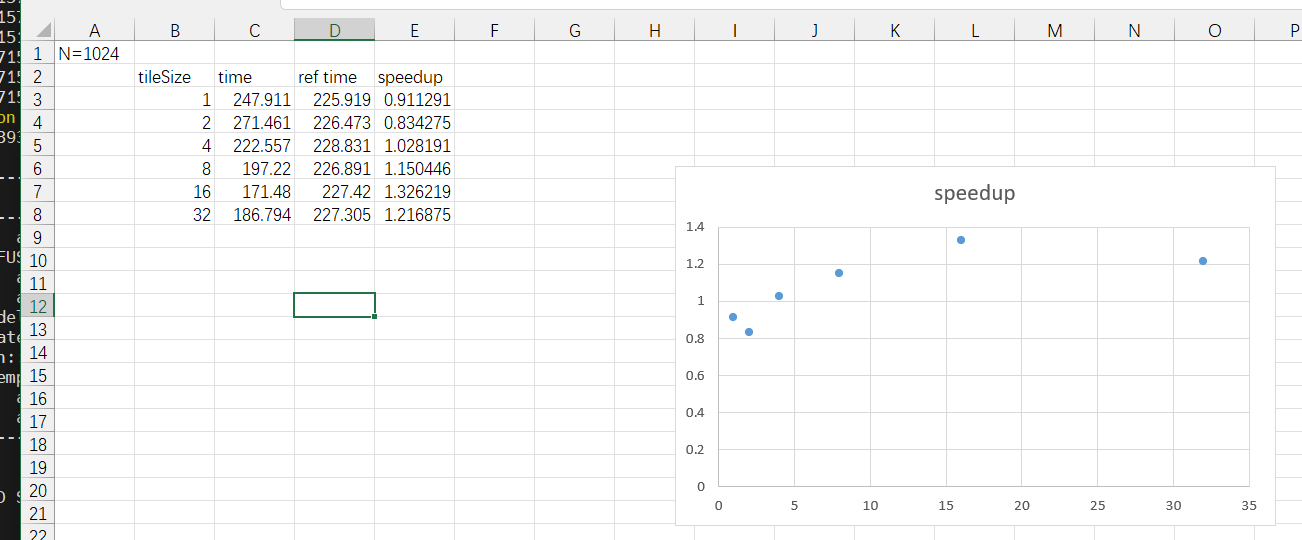The height and width of the screenshot is (540, 1302).
Task: Click the highest chart data point at 16
Action: (x=961, y=240)
